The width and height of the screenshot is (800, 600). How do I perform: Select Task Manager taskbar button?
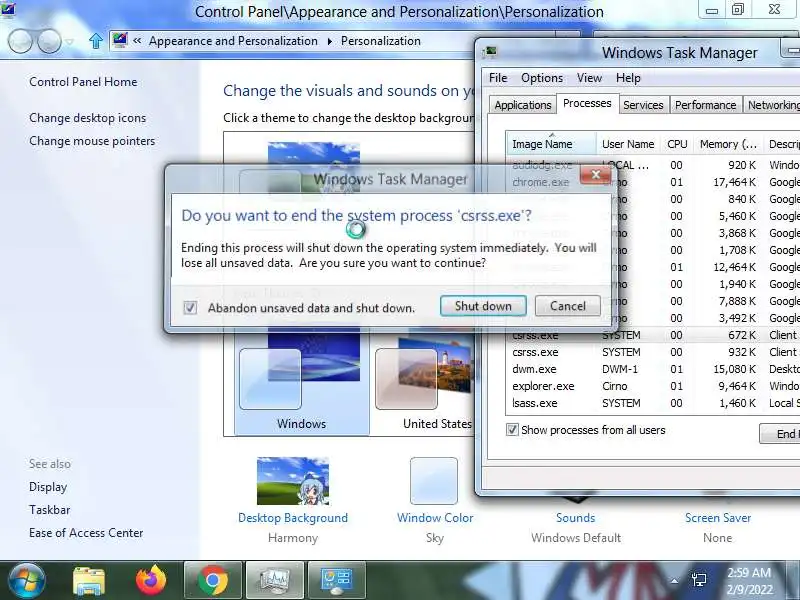275,581
